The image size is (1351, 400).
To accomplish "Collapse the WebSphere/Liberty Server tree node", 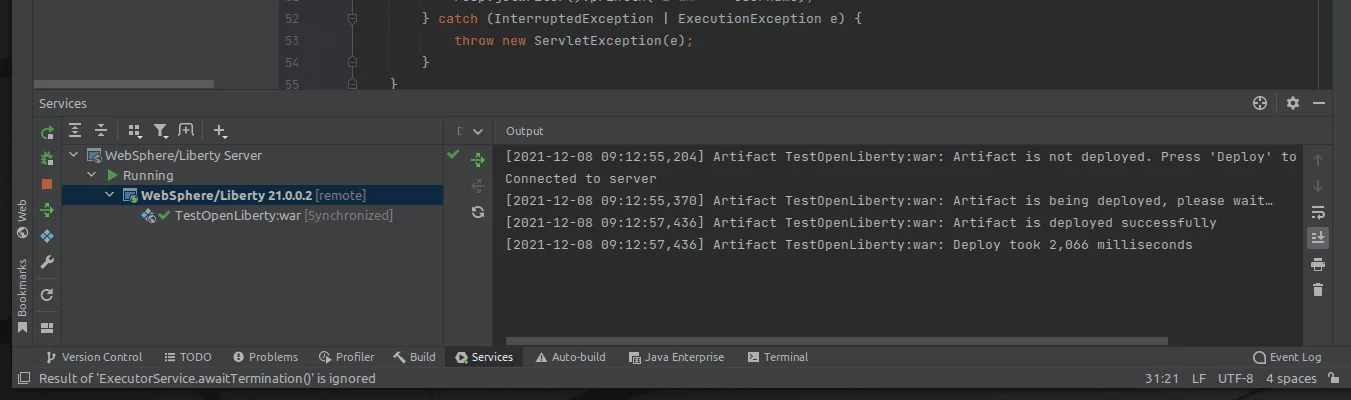I will [x=73, y=155].
